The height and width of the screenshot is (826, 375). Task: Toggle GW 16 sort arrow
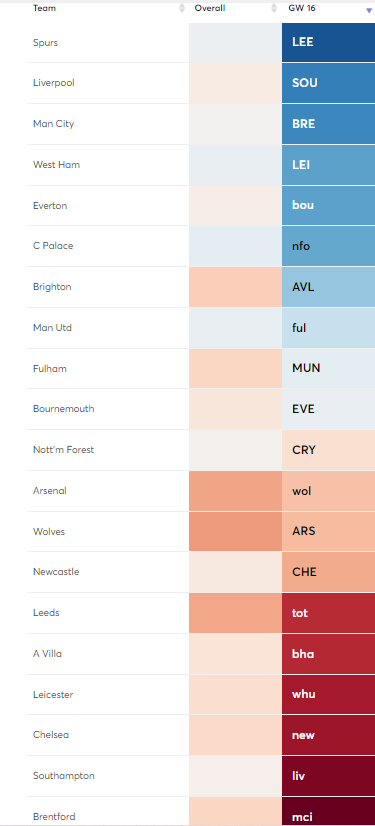pyautogui.click(x=369, y=11)
